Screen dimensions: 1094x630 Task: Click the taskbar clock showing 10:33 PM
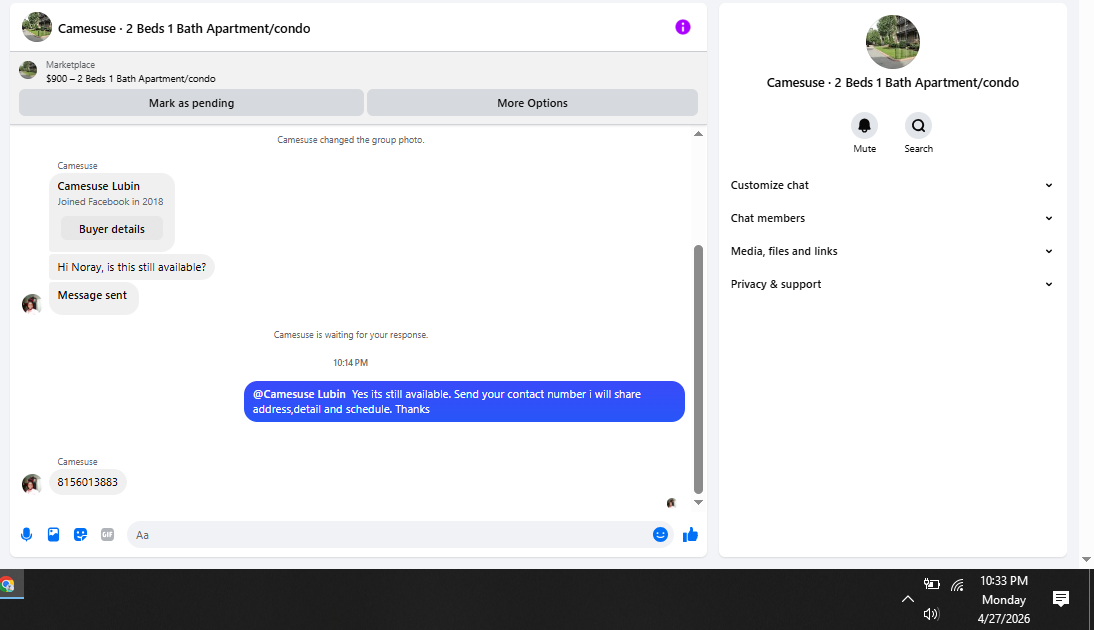[x=1003, y=599]
